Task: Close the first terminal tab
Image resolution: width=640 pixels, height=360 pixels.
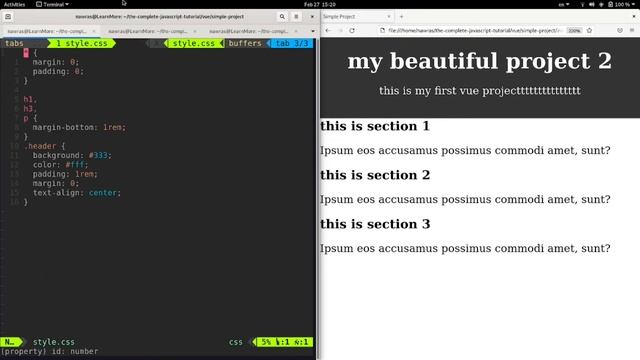Action: click(x=94, y=31)
